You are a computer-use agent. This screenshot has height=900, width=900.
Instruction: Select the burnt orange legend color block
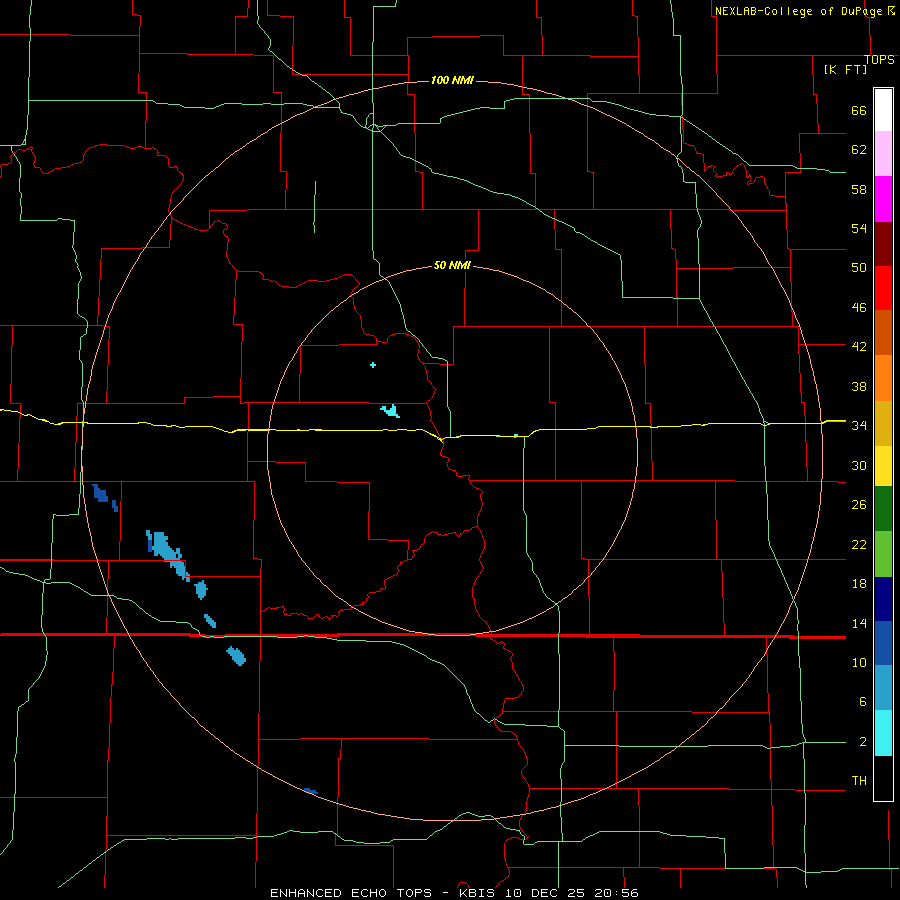click(x=883, y=332)
